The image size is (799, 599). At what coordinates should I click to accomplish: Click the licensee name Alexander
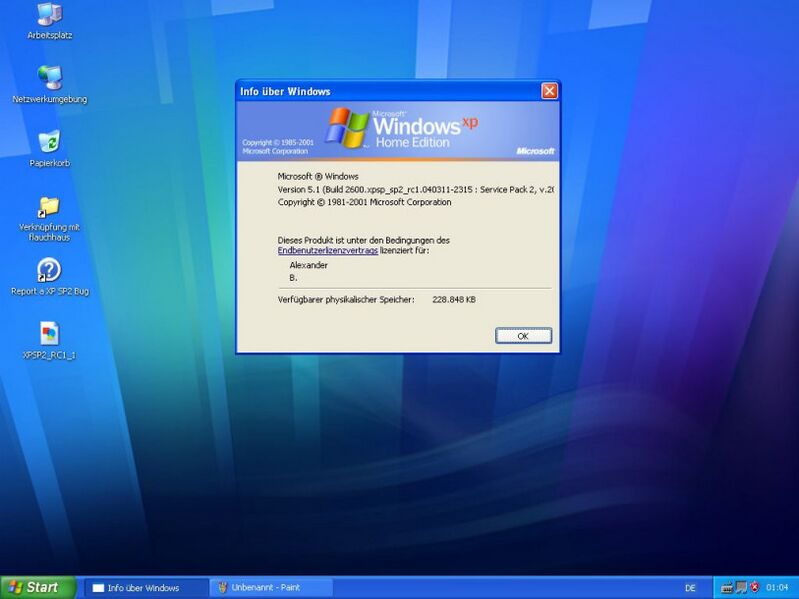point(308,265)
